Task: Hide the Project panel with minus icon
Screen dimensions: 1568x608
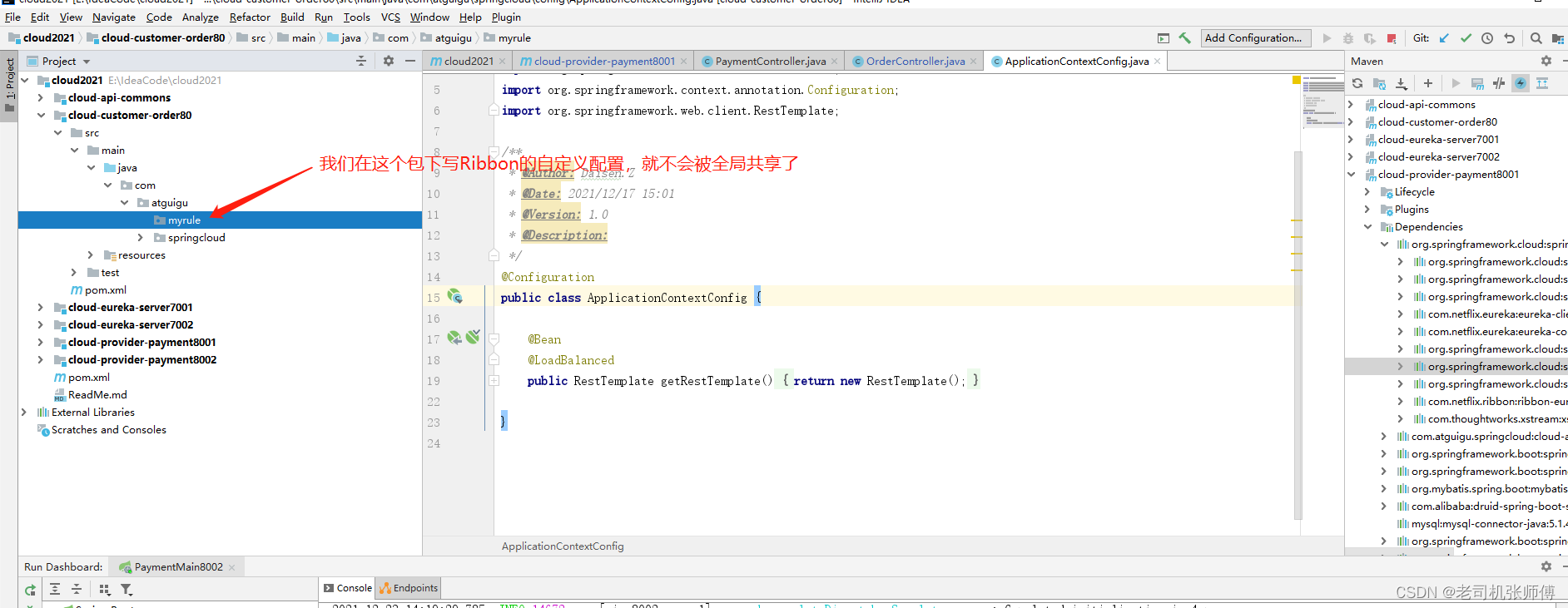Action: 410,61
